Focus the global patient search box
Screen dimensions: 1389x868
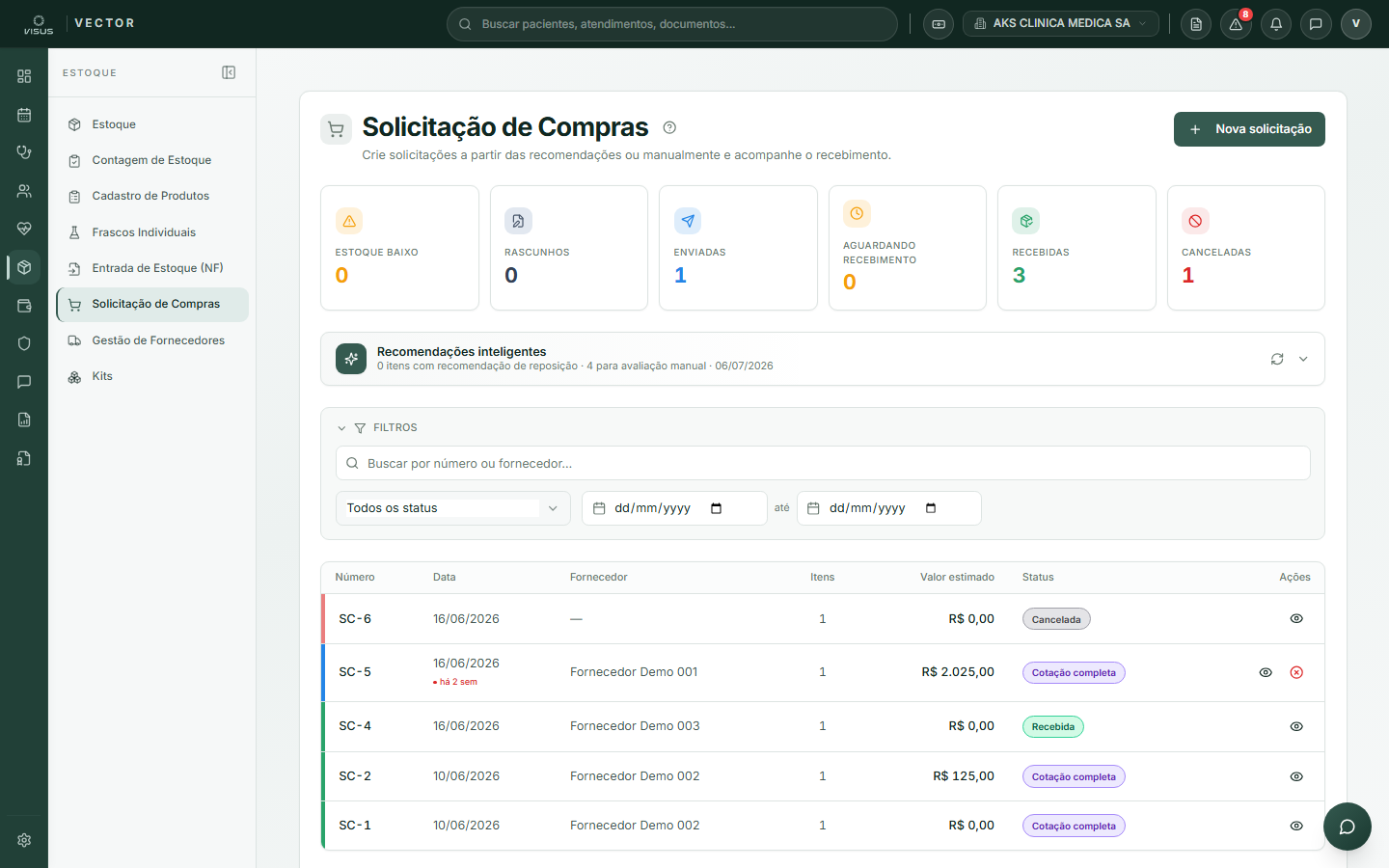pyautogui.click(x=672, y=24)
